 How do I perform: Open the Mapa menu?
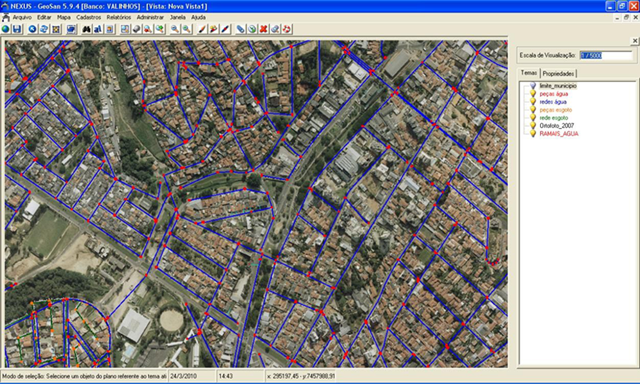[64, 18]
